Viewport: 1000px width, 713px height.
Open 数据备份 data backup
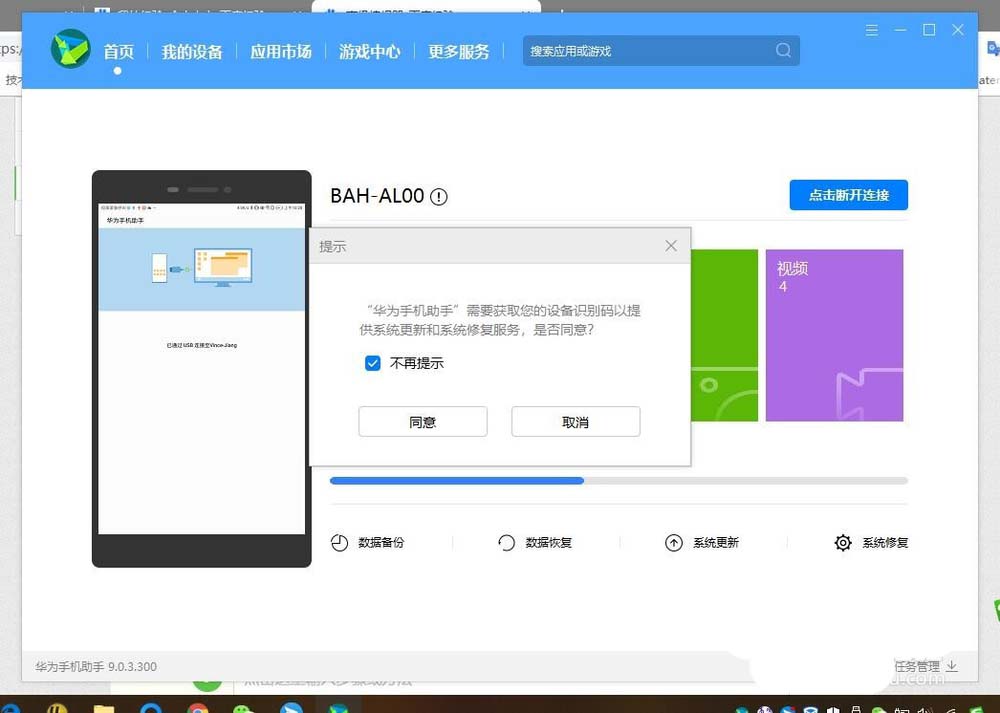tap(367, 543)
